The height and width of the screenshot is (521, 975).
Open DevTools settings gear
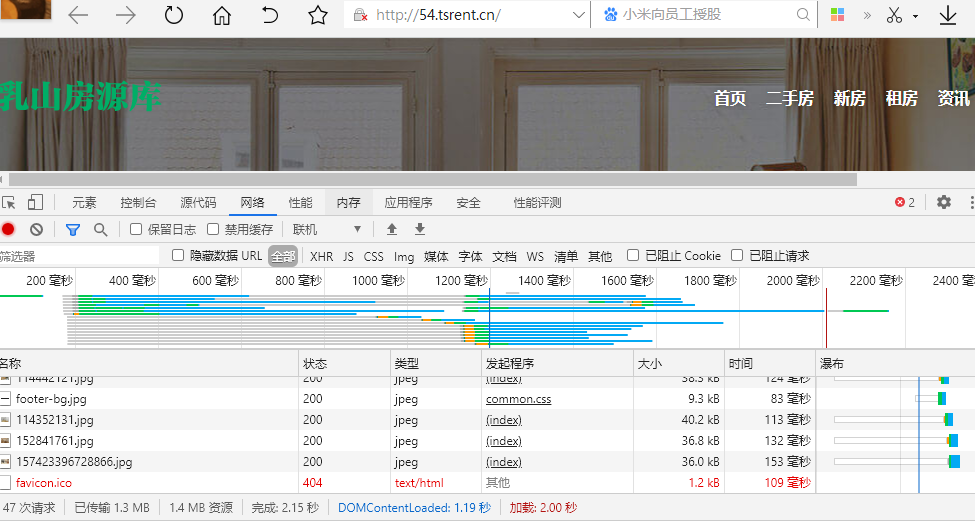[944, 202]
